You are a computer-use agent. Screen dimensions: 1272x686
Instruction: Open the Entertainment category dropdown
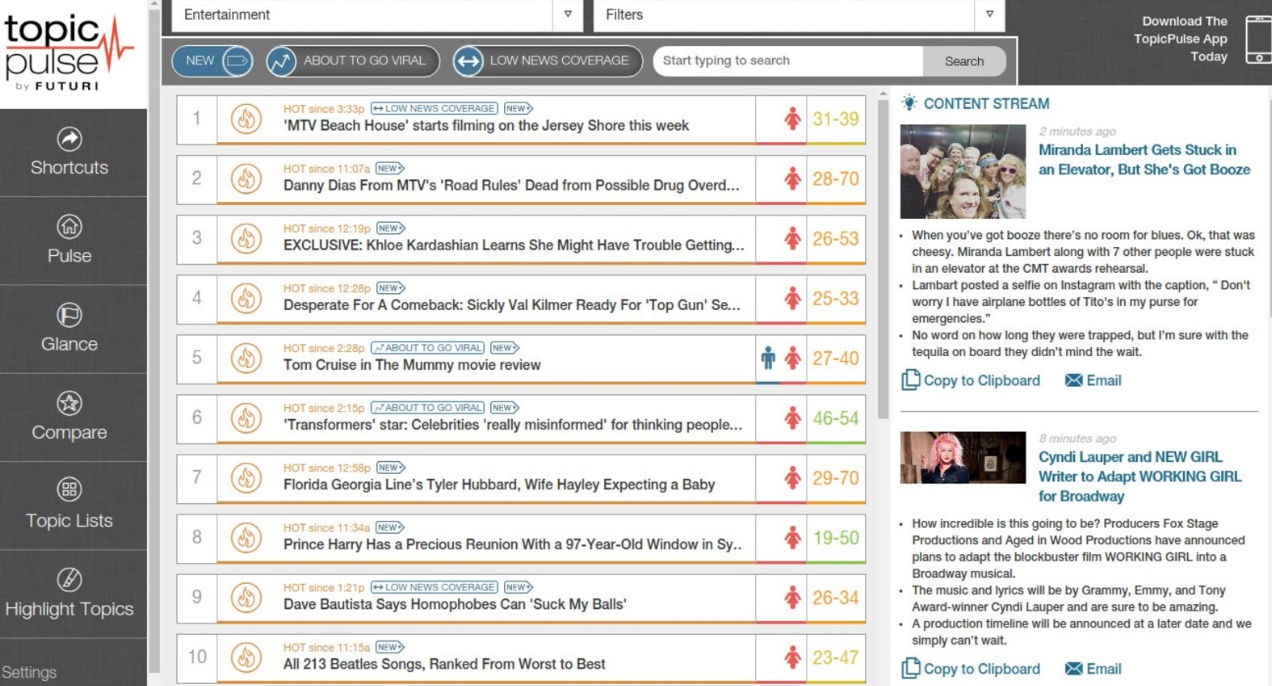pyautogui.click(x=568, y=15)
